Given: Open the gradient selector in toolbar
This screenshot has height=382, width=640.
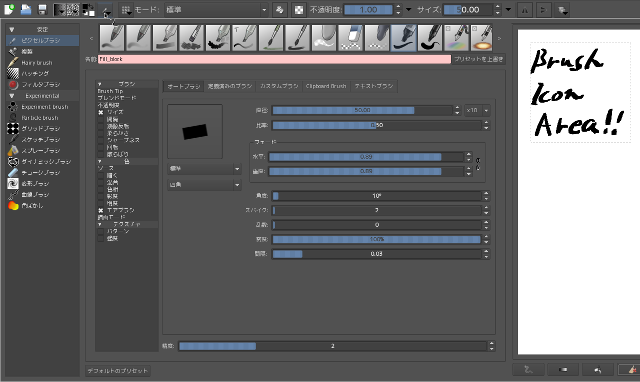Looking at the screenshot, I should pyautogui.click(x=60, y=9).
